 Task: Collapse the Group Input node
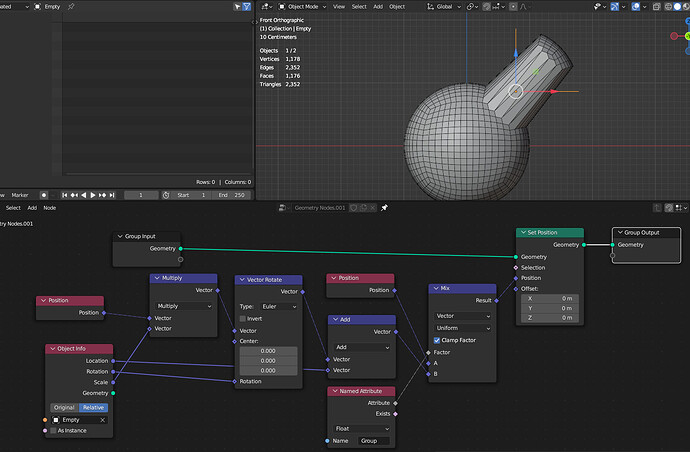[120, 236]
